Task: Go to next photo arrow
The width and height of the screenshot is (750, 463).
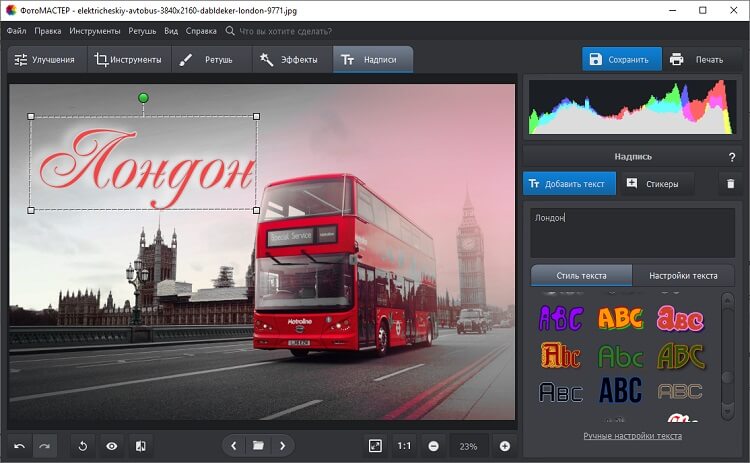Action: 283,445
